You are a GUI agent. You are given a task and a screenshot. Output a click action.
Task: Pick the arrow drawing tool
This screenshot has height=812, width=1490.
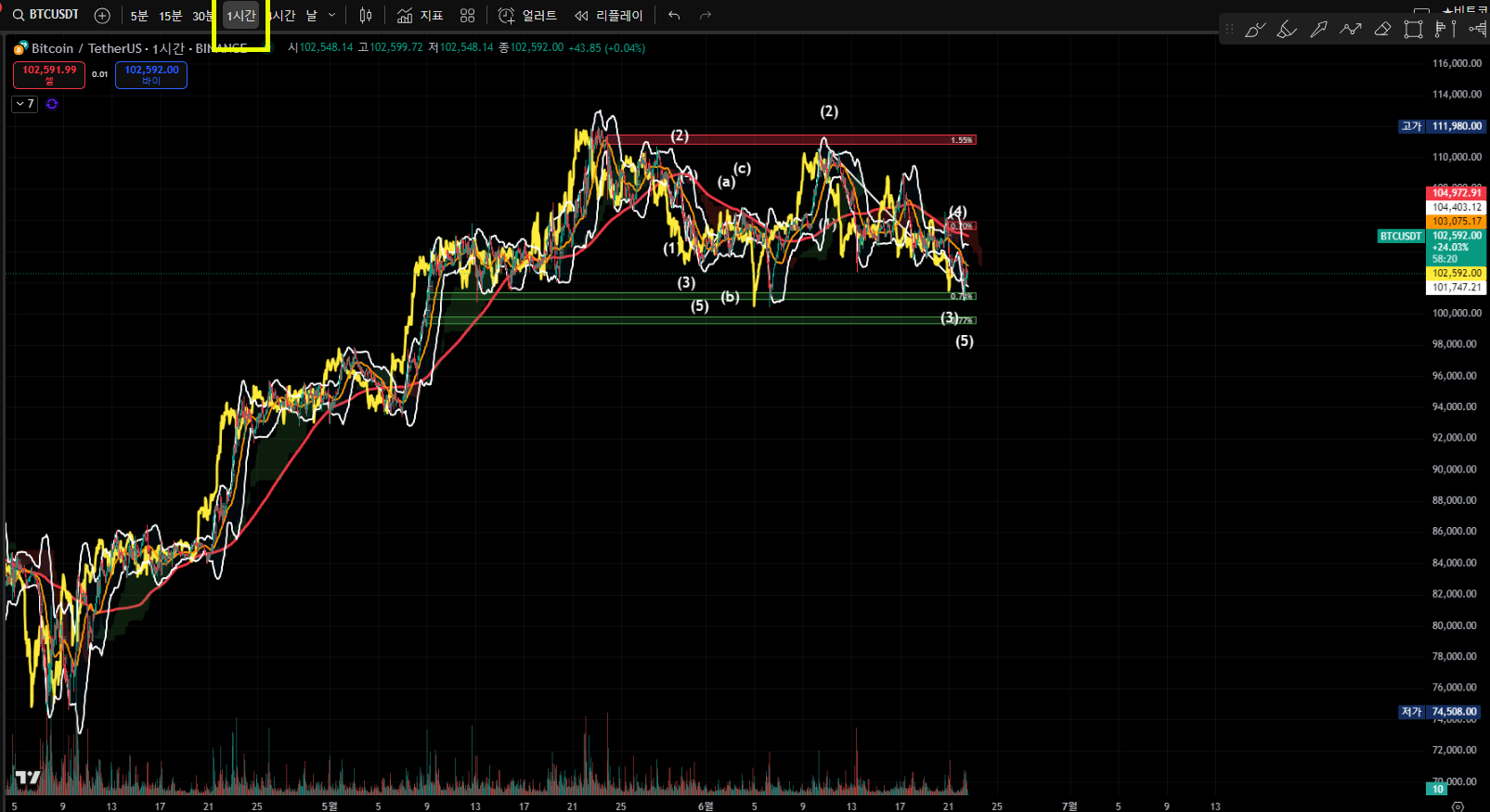pyautogui.click(x=1318, y=30)
